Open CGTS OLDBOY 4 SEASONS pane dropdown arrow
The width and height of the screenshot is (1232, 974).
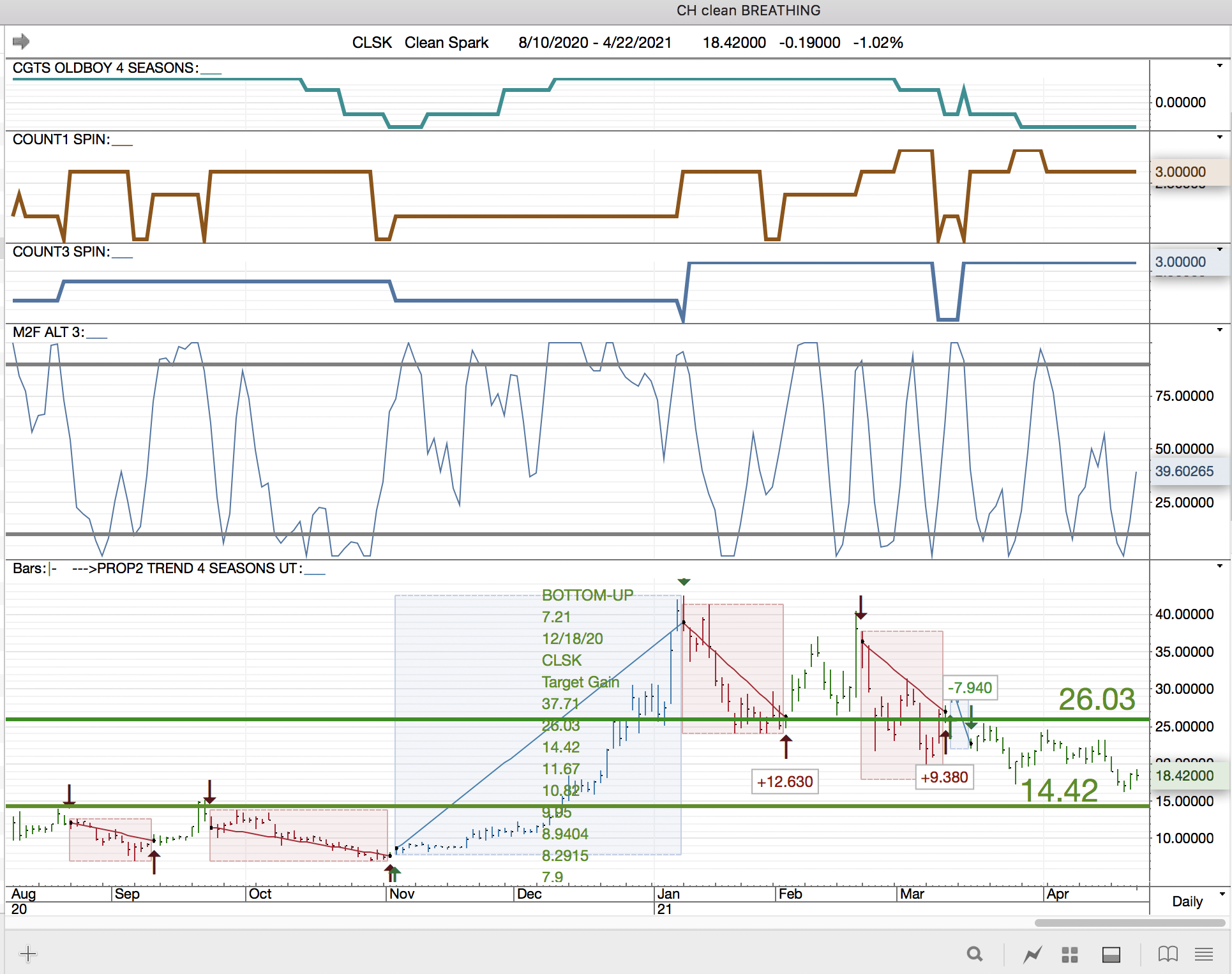click(1219, 66)
